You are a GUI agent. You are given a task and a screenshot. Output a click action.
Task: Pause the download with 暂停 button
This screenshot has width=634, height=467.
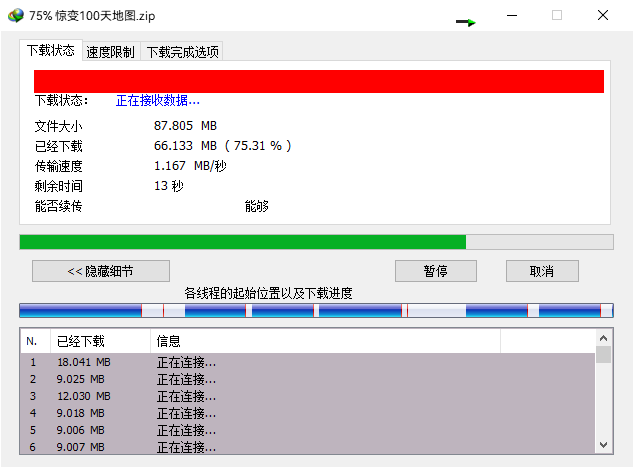[x=435, y=271]
